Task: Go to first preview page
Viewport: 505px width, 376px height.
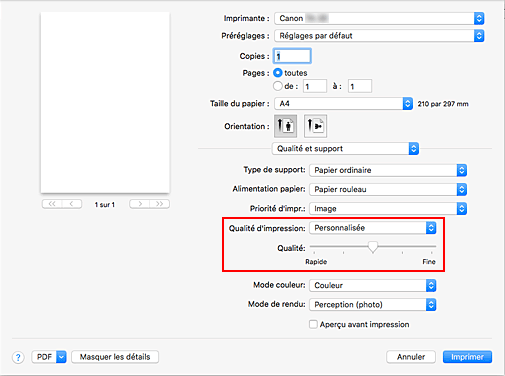Action: pyautogui.click(x=52, y=204)
